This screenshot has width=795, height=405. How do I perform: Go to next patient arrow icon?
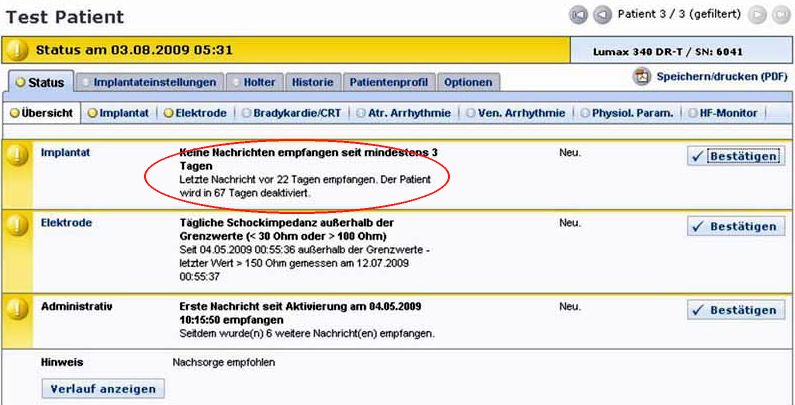759,15
